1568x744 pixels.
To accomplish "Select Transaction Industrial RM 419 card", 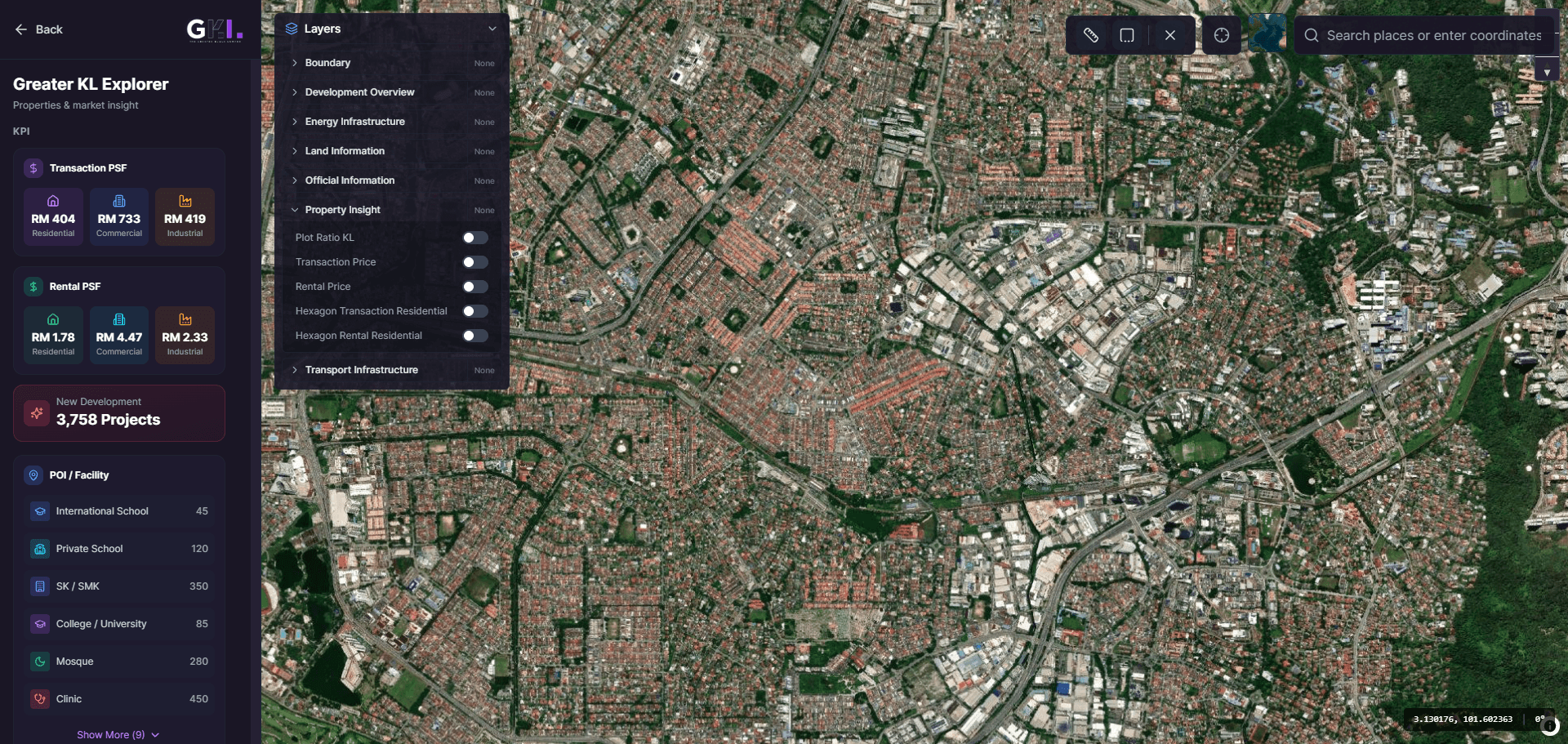I will (185, 217).
